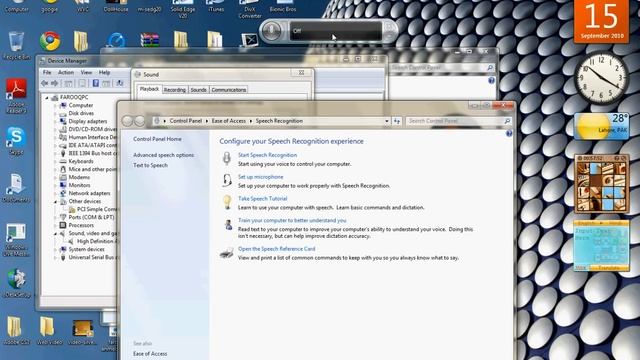Switch to Recording tab in Sound dialog
Image resolution: width=640 pixels, height=360 pixels.
pos(175,90)
